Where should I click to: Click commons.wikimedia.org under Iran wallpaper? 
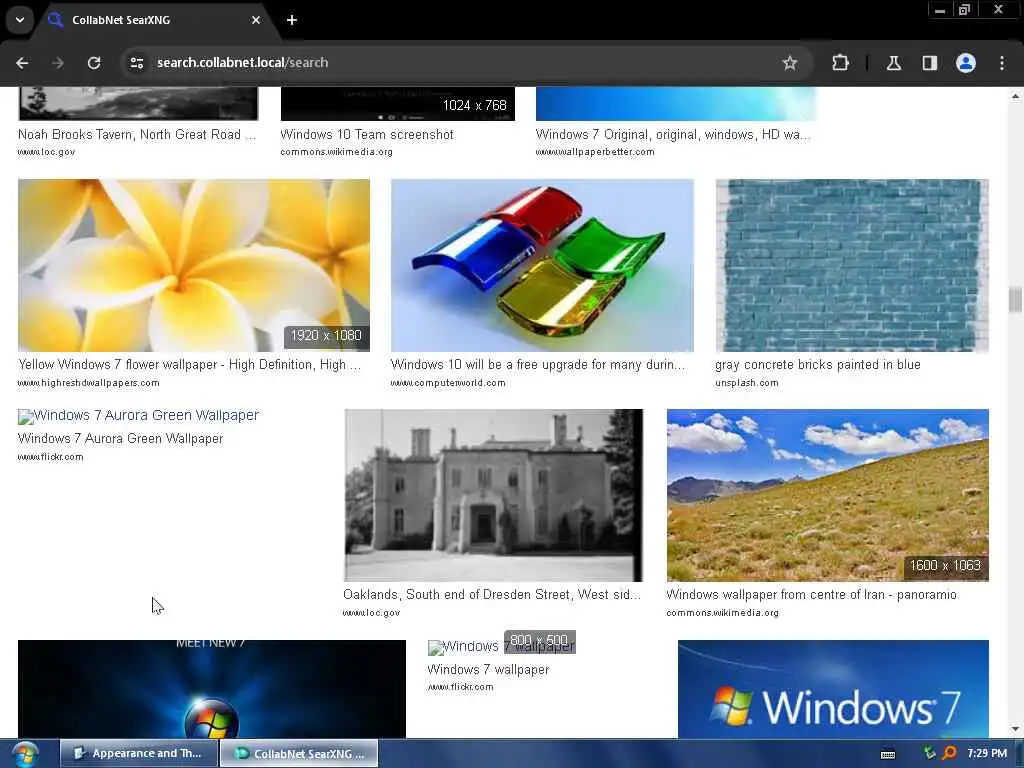pyautogui.click(x=722, y=613)
